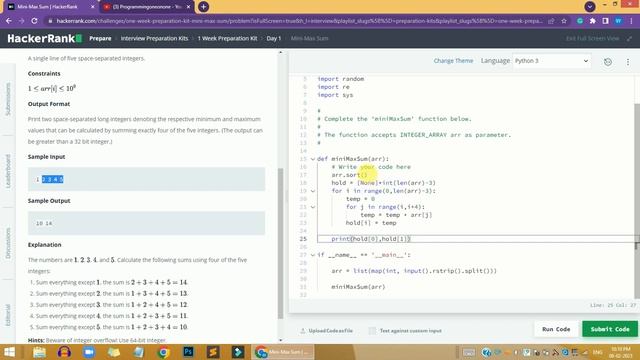Switch to the Programmingoneonone YouTube tab
640x360 pixels.
point(147,7)
